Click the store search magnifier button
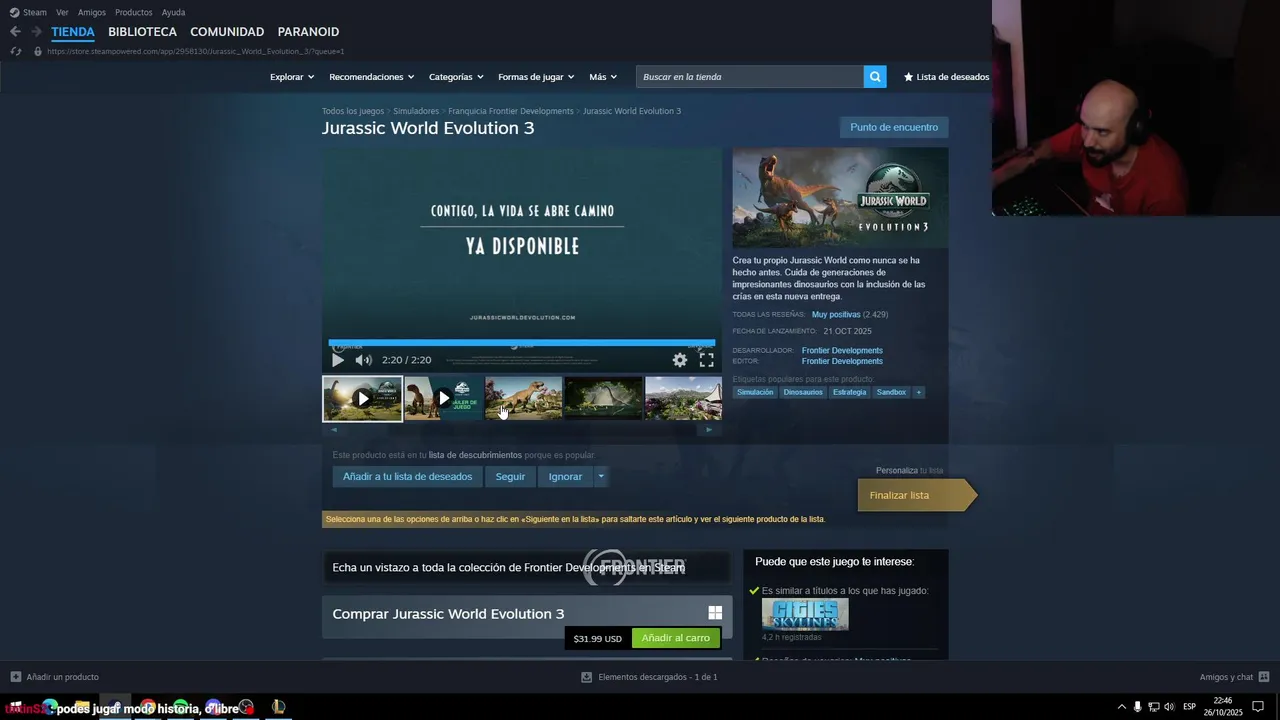This screenshot has height=720, width=1280. (x=875, y=77)
